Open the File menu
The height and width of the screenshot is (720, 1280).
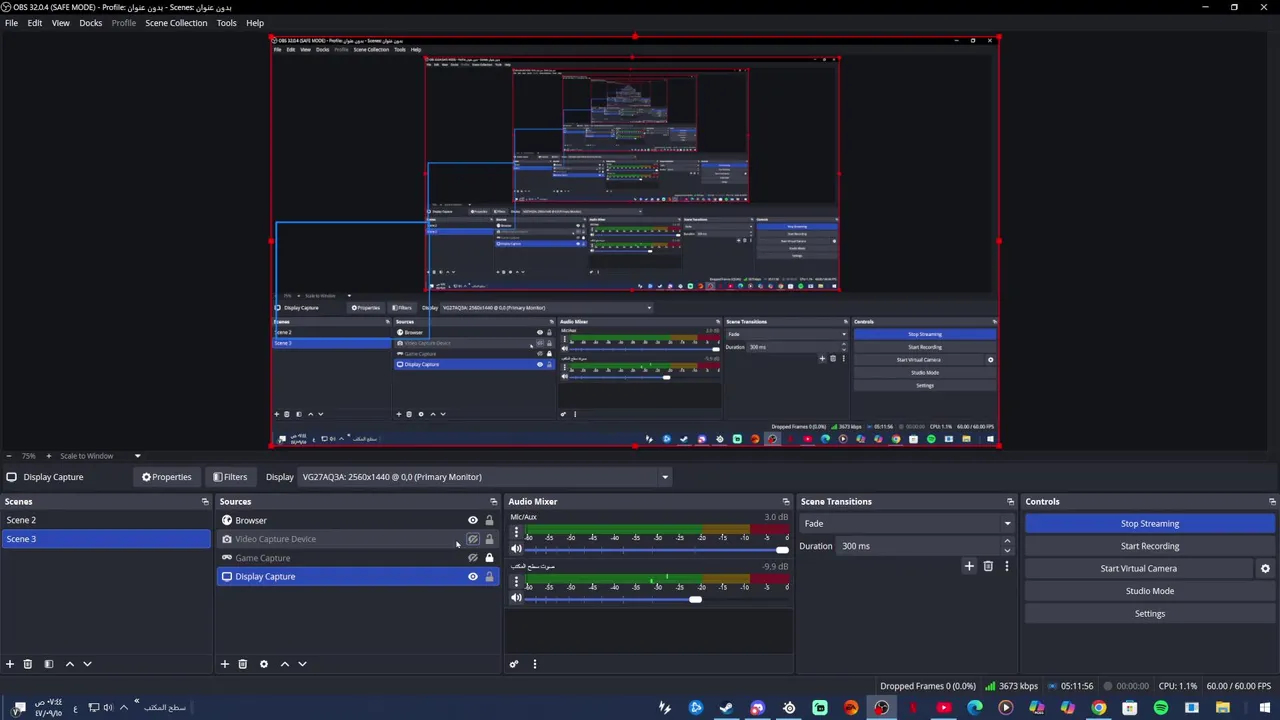click(11, 23)
